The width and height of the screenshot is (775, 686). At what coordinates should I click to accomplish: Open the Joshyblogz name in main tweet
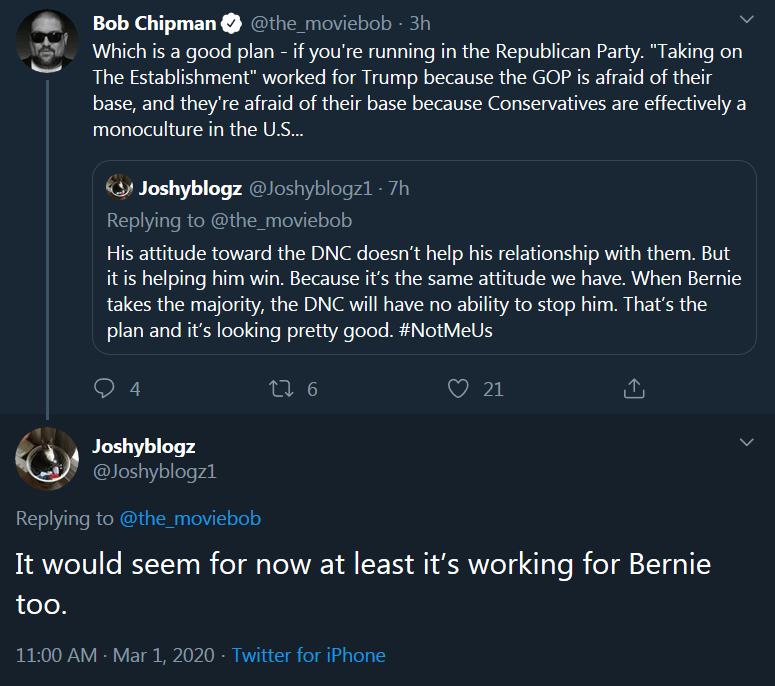[x=144, y=446]
